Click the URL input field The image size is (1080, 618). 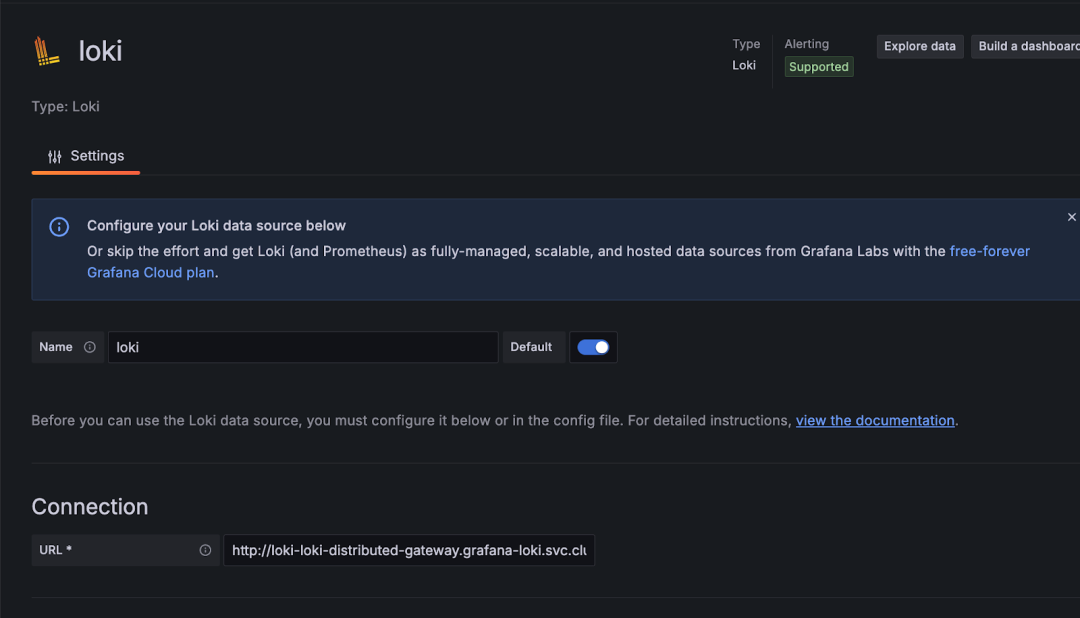(409, 550)
